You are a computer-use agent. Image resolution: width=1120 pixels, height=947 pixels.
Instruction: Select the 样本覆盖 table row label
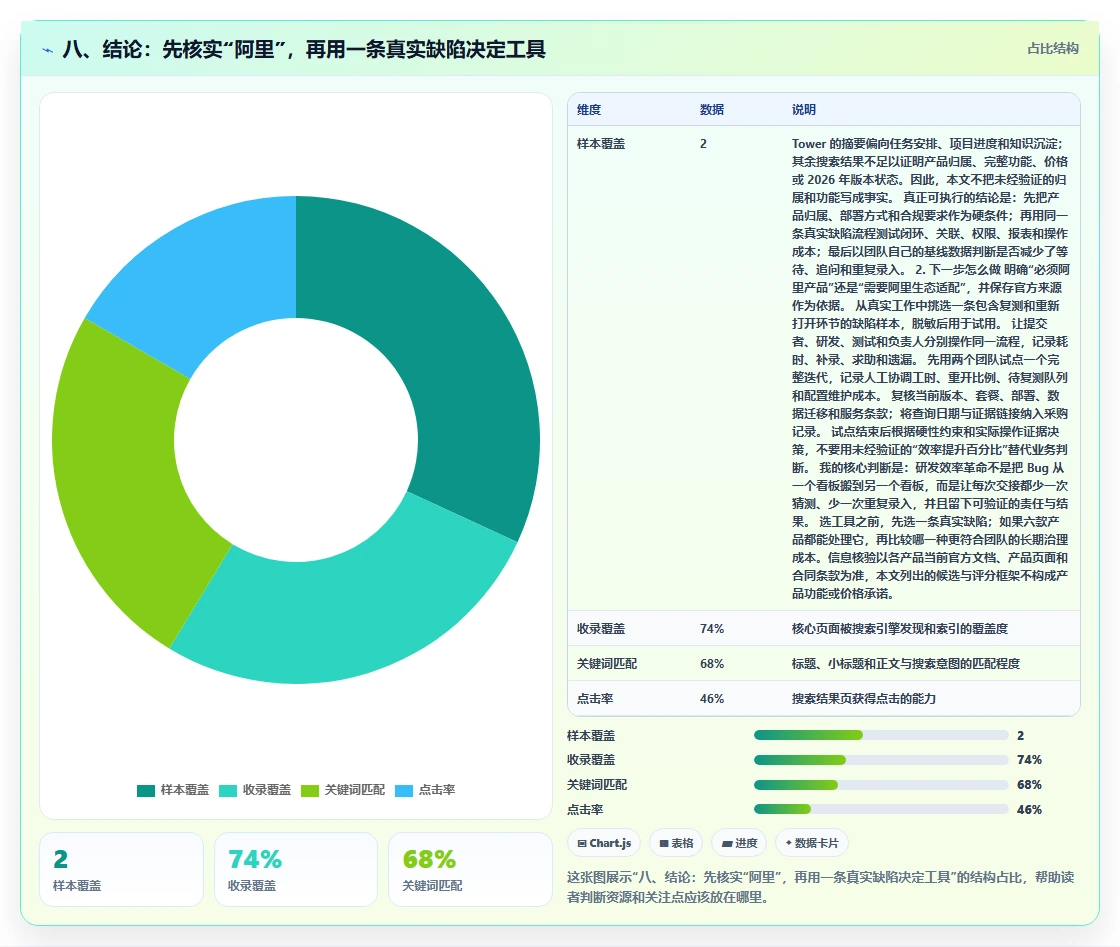[601, 144]
